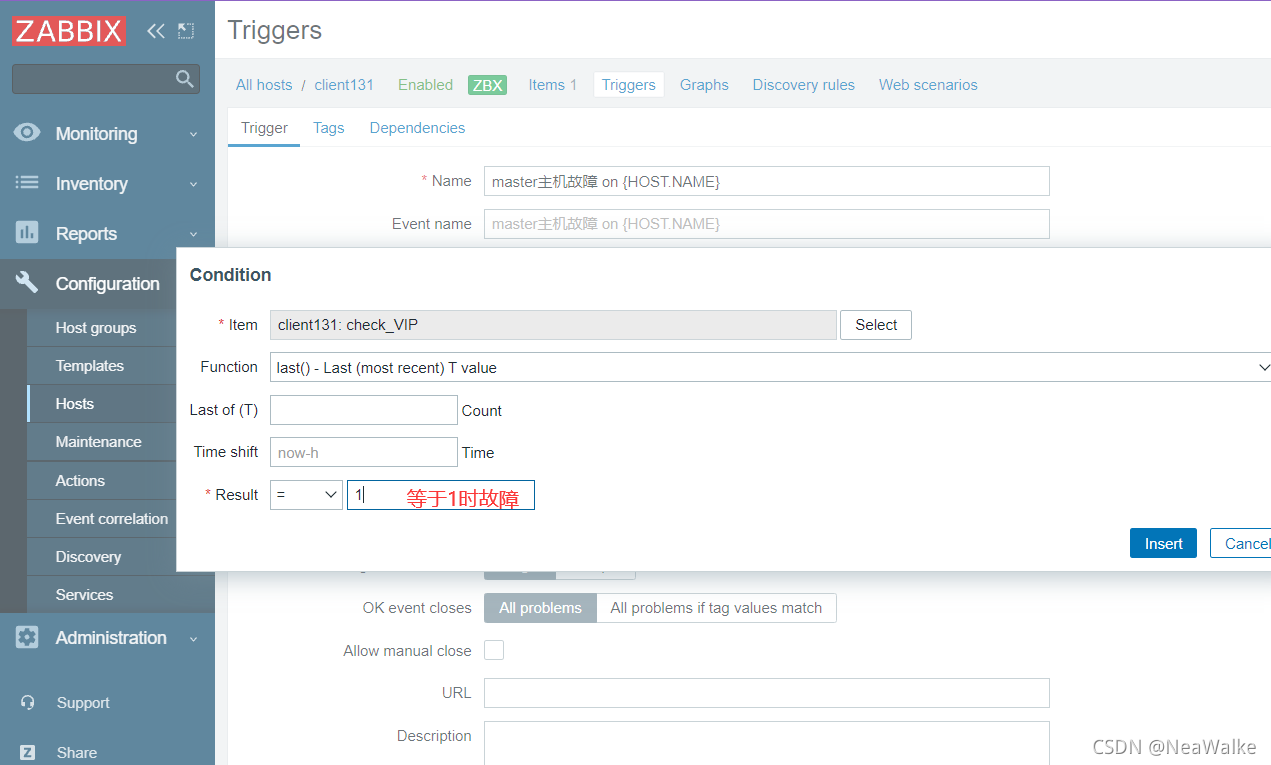Click the Monitoring eye icon
Viewport: 1271px width, 765px height.
[x=27, y=133]
